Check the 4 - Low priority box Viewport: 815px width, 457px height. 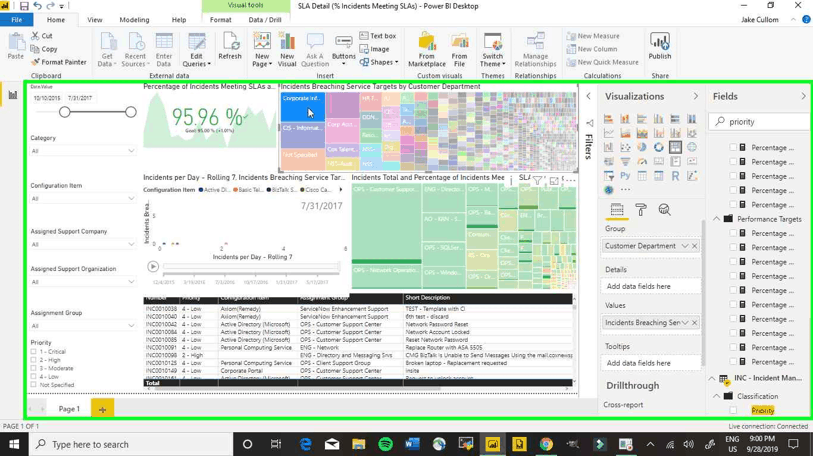[34, 377]
